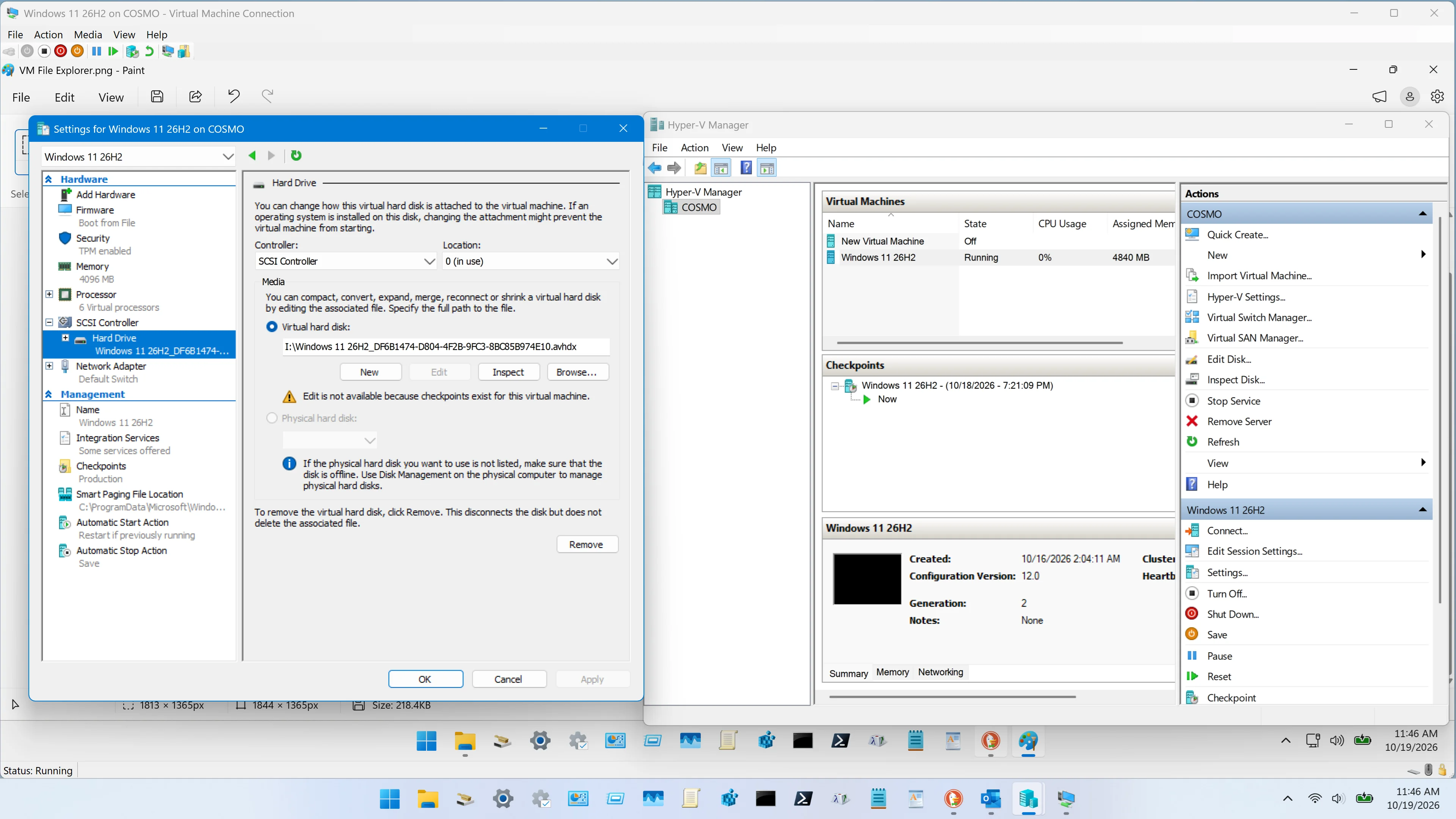Click the Browse... button
Screen dimensions: 1456x819
point(577,372)
